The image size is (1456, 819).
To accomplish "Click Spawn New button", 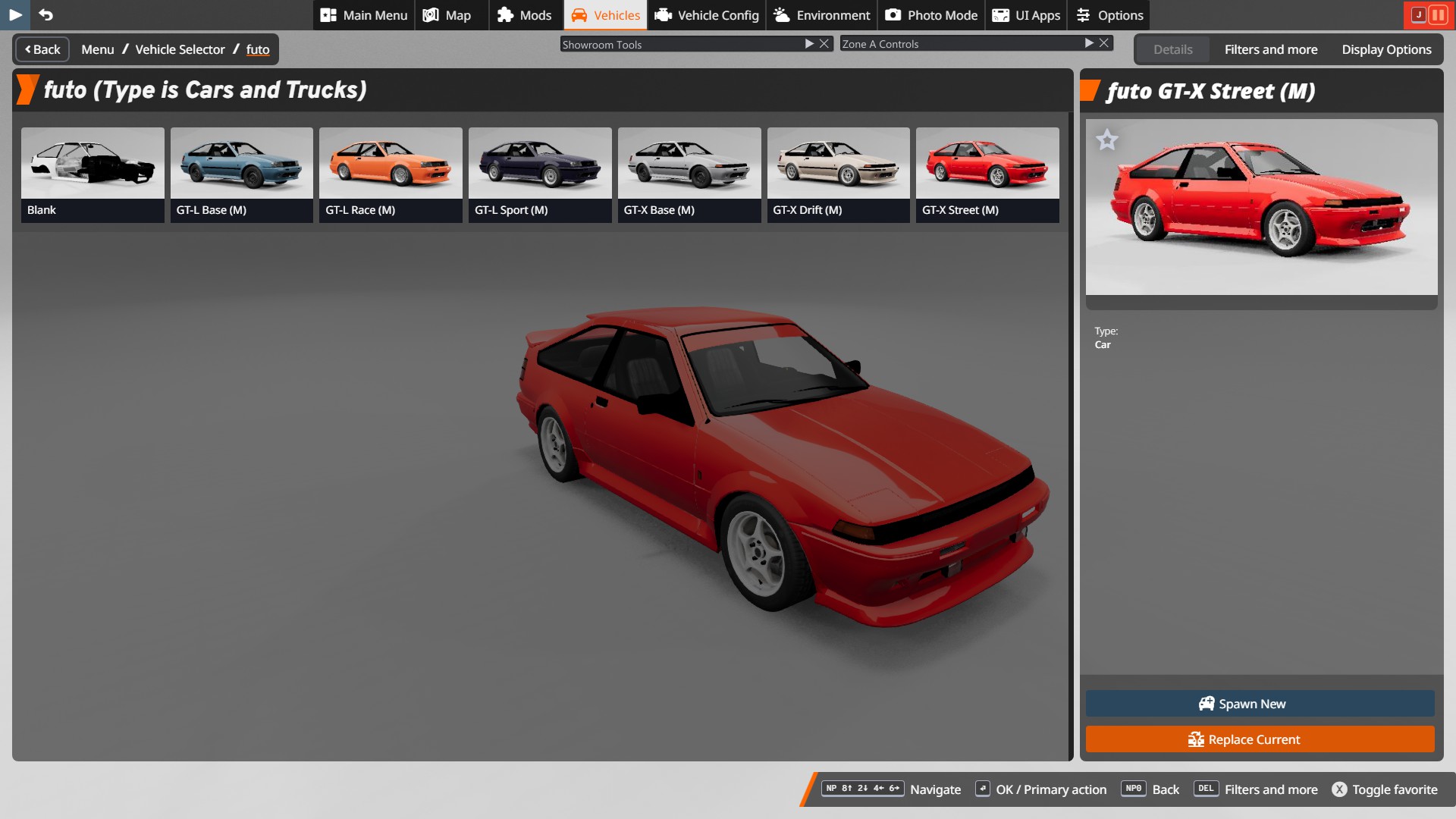I will click(x=1260, y=704).
